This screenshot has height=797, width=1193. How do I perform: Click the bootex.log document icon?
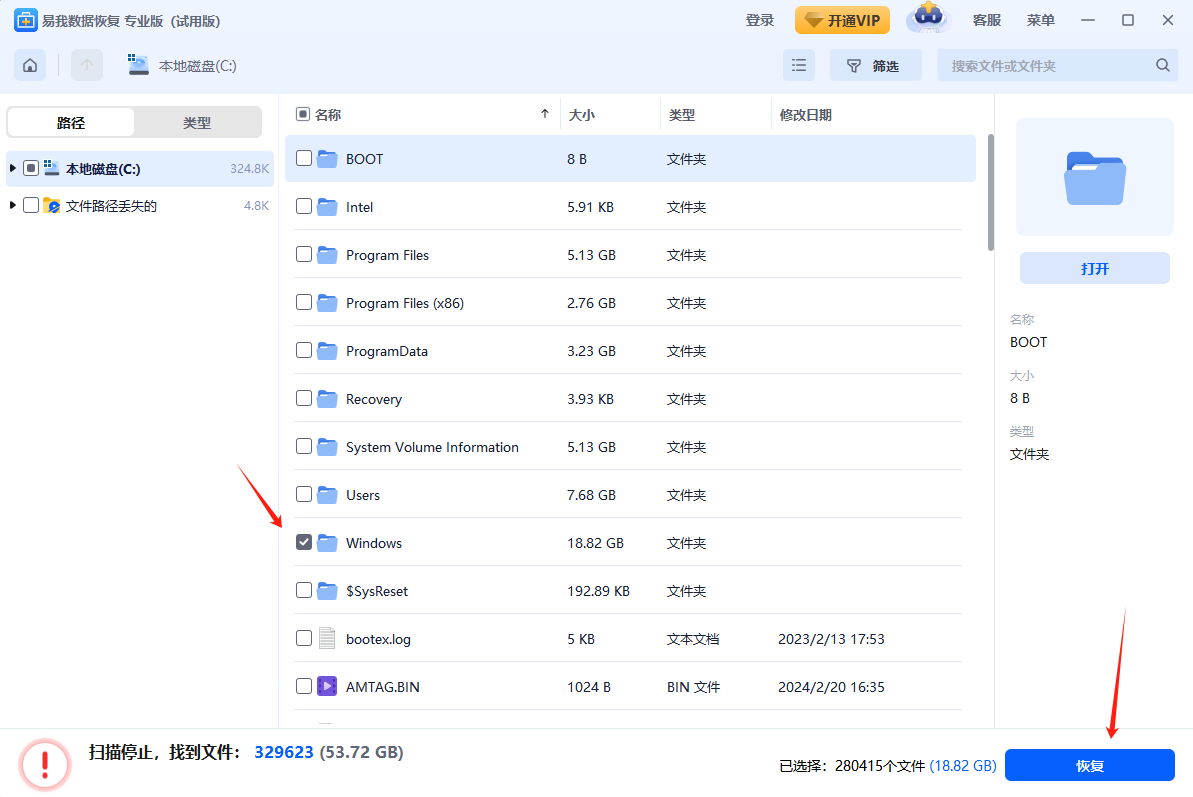coord(327,639)
